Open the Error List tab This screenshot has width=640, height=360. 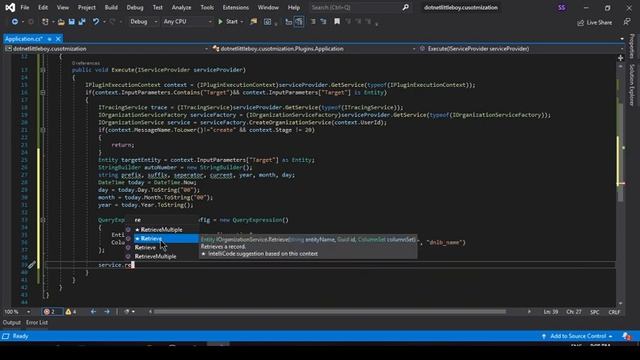click(37, 322)
